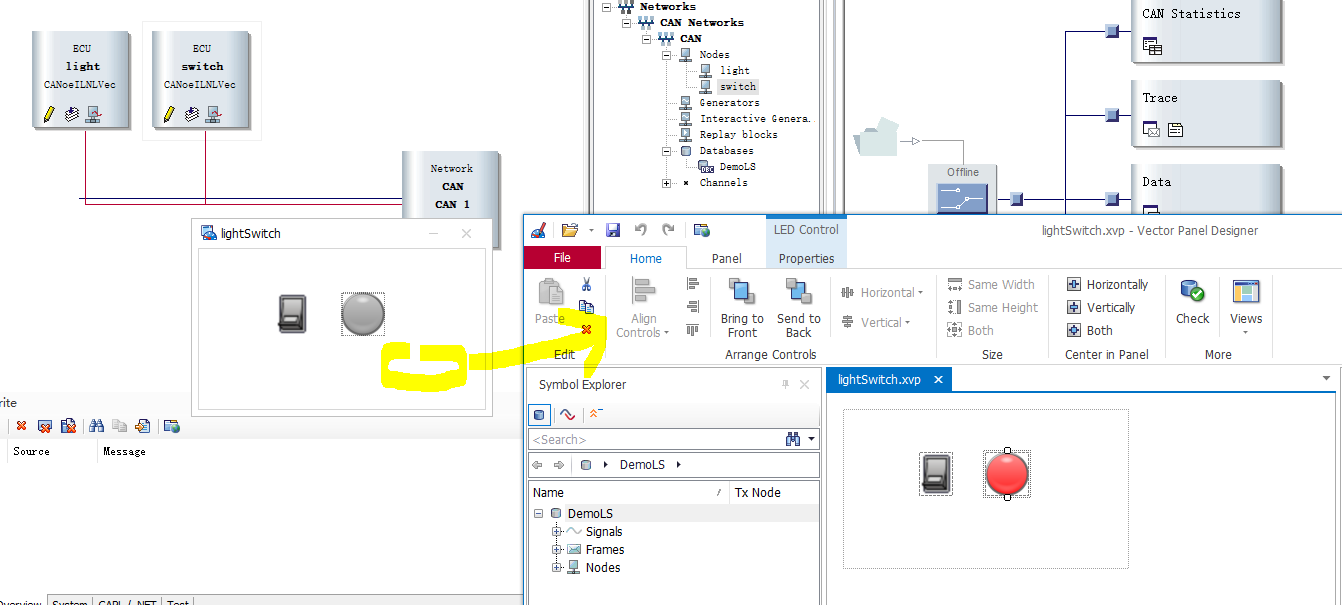Click the Data block

1206,190
